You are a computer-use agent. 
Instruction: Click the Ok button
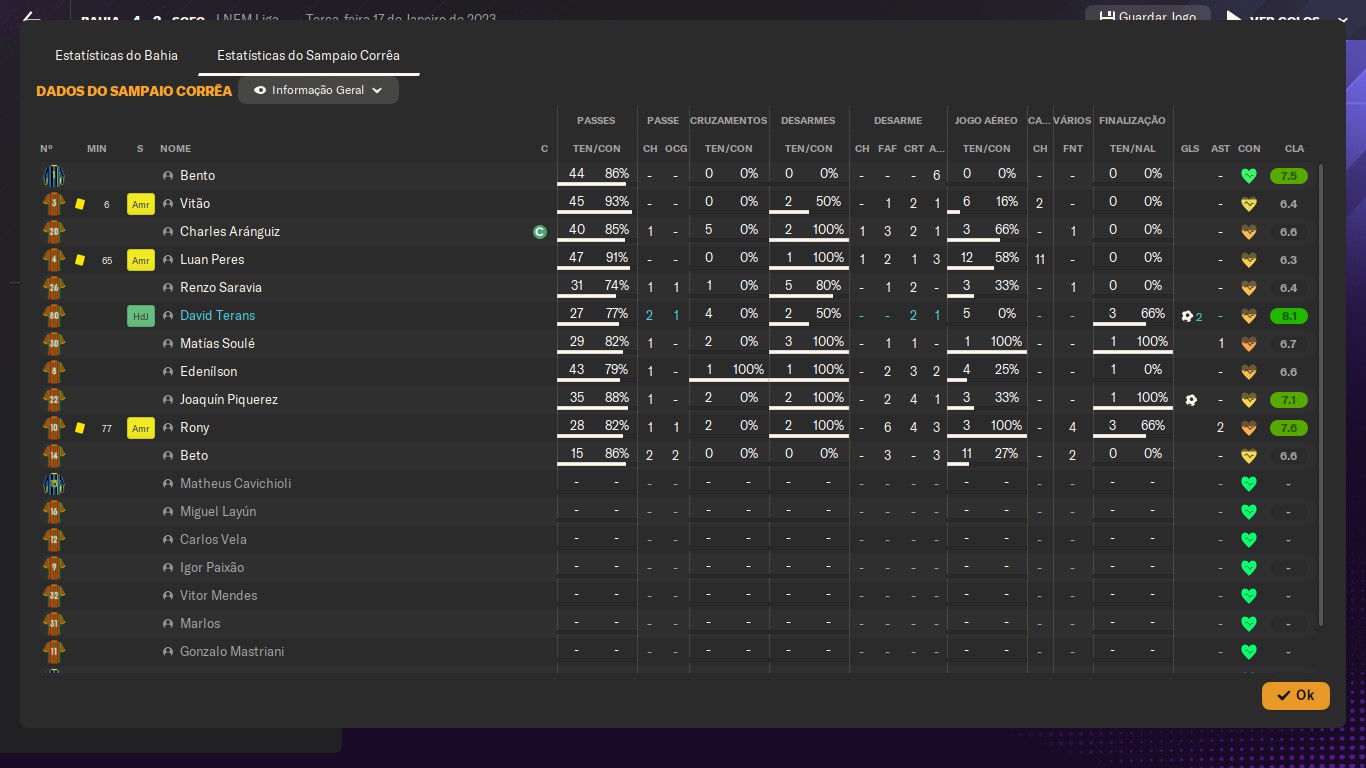[x=1295, y=695]
